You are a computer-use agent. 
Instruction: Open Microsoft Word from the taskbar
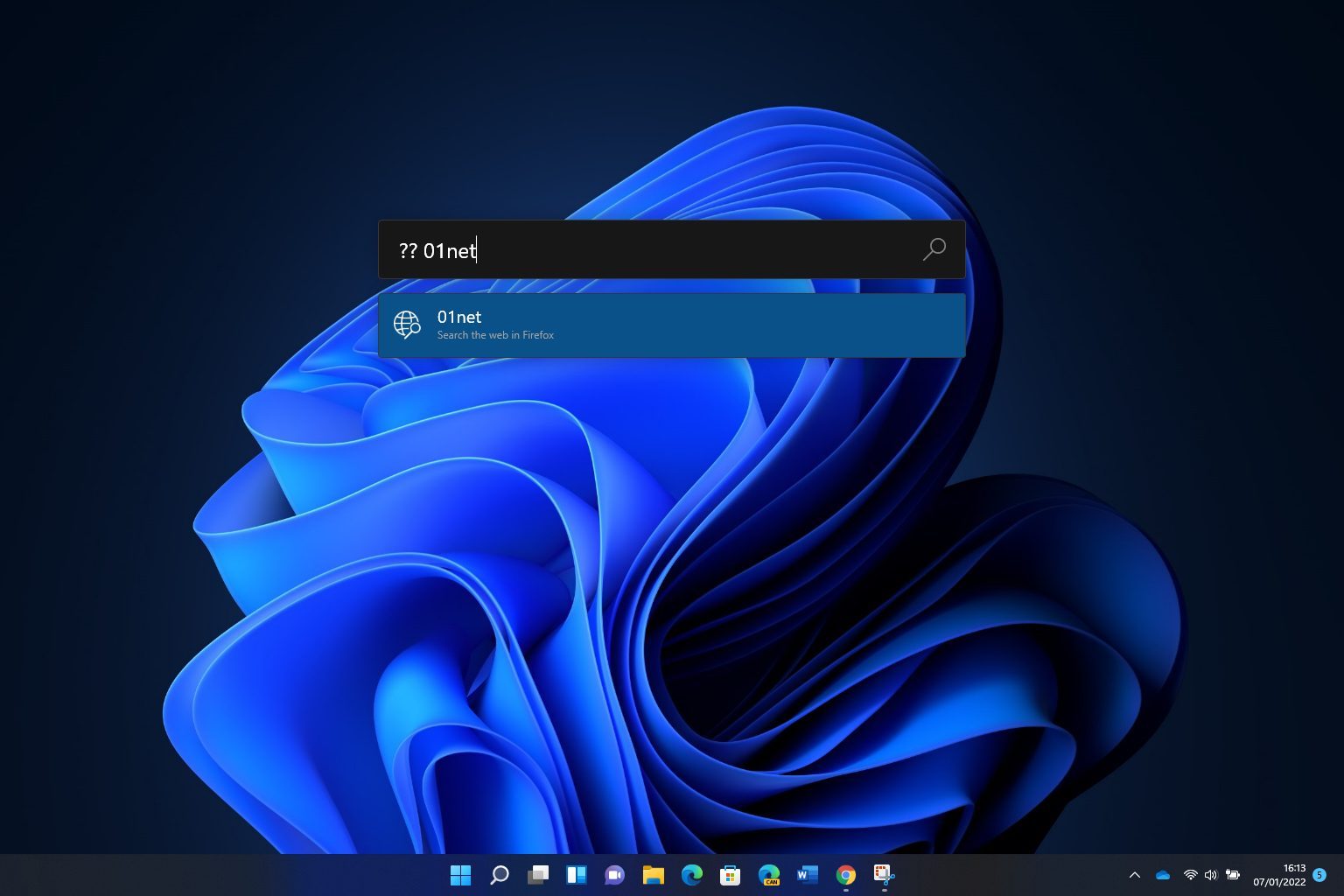click(807, 875)
